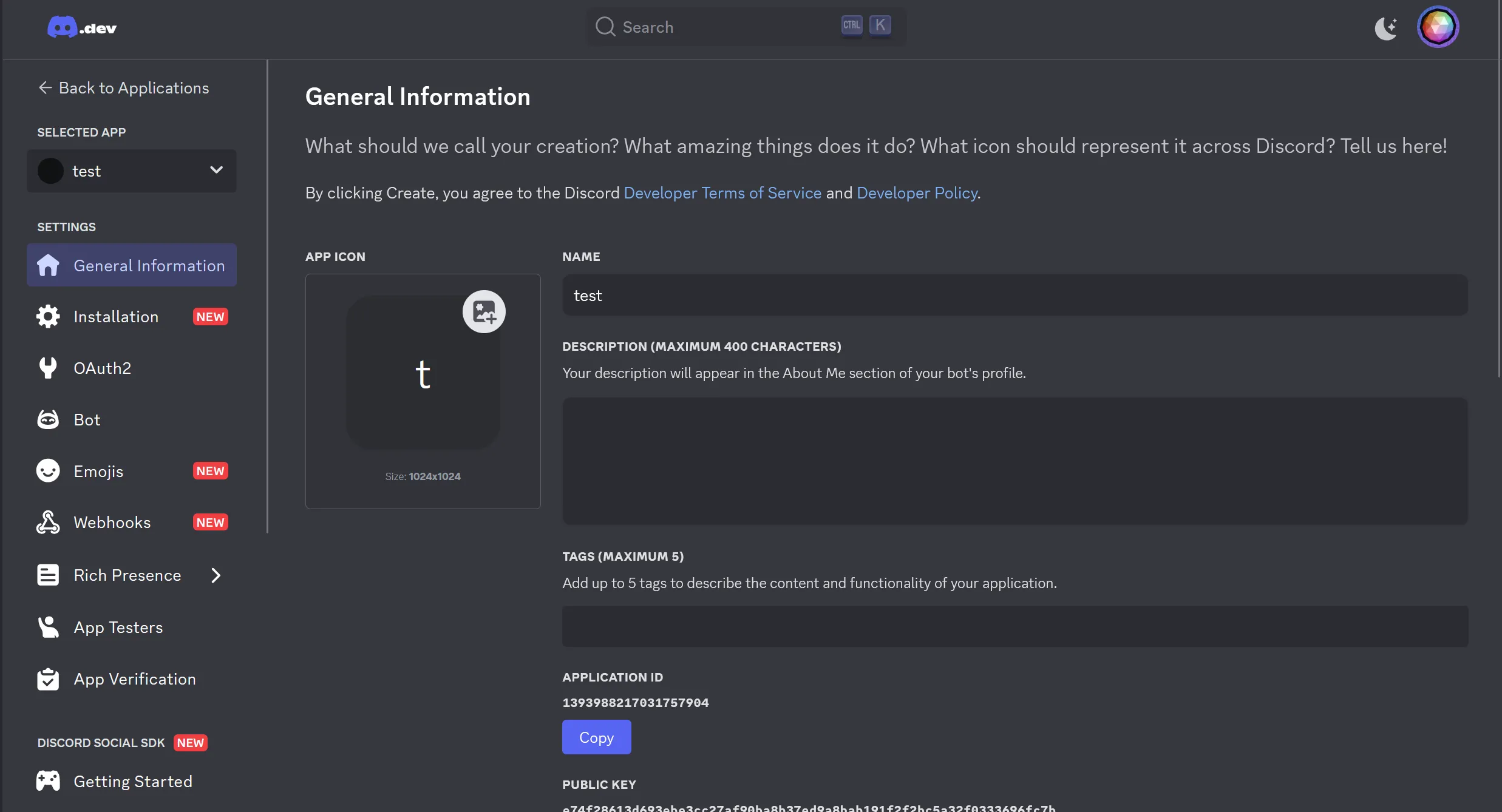Image resolution: width=1502 pixels, height=812 pixels.
Task: Open your profile avatar menu
Action: (1438, 27)
